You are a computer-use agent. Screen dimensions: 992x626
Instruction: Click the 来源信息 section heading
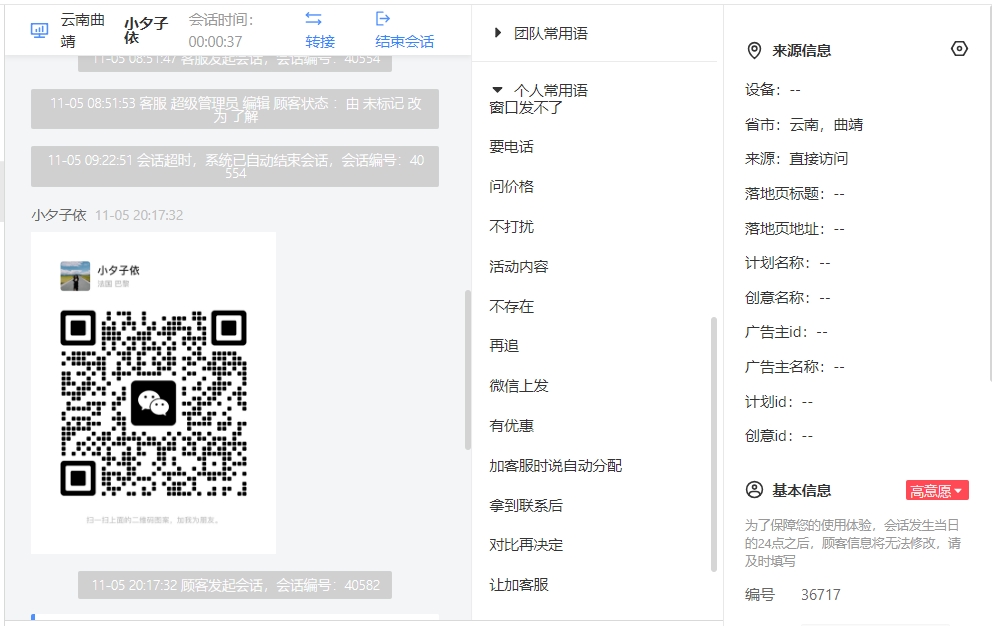(x=802, y=51)
